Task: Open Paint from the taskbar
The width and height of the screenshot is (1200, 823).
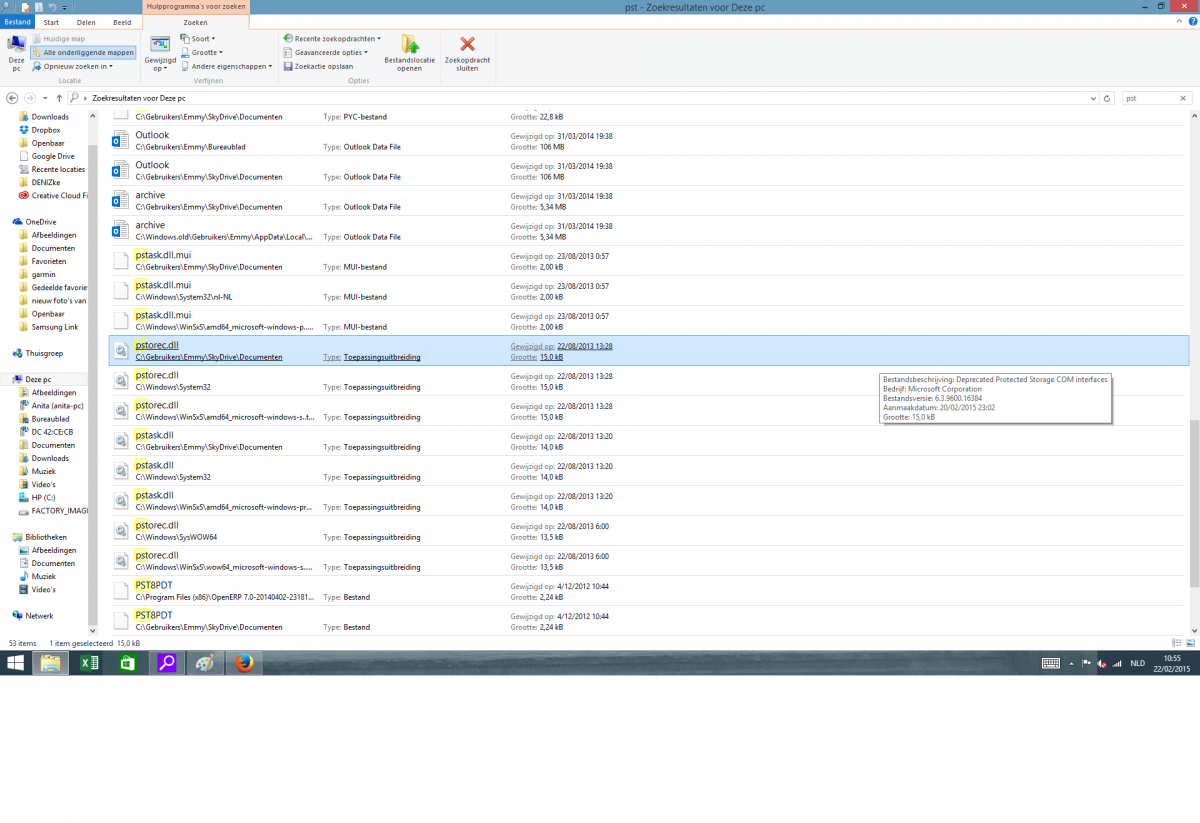Action: point(205,663)
